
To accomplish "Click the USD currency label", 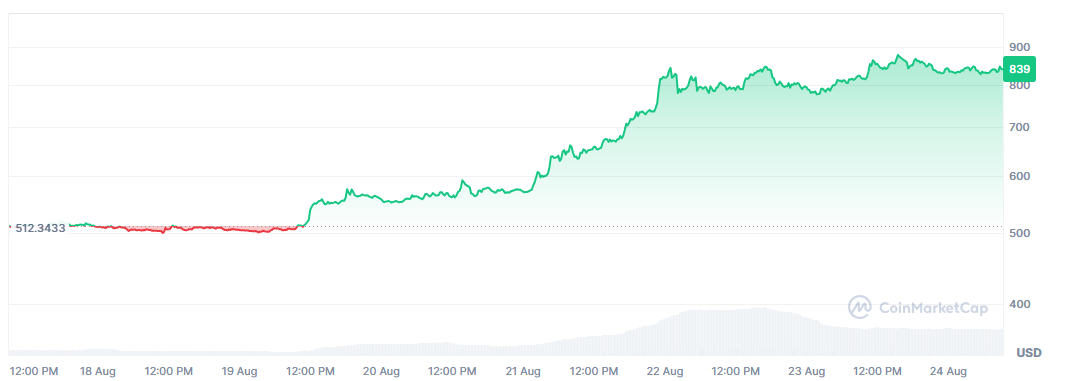I will (x=1029, y=353).
